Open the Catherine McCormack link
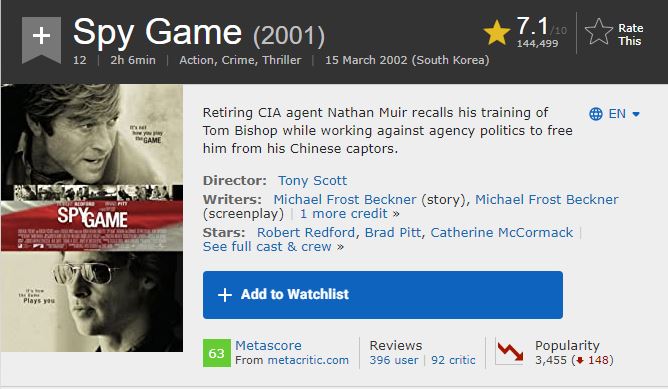The height and width of the screenshot is (389, 668). tap(501, 233)
